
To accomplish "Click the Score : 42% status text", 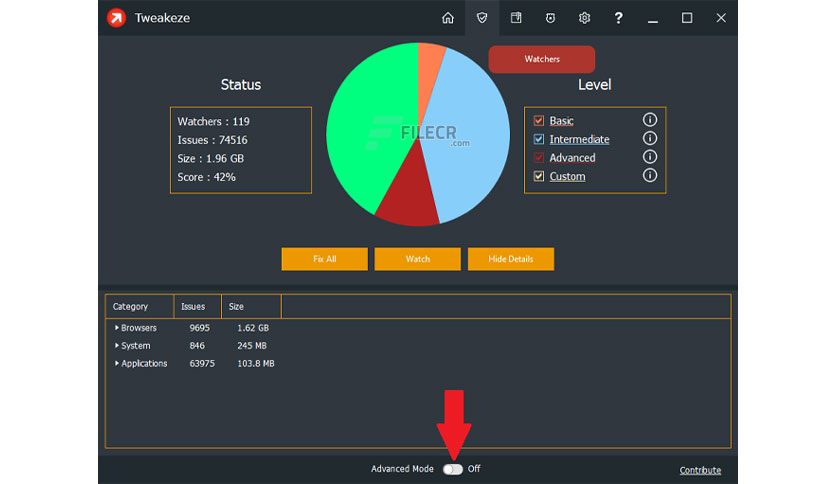I will pos(206,177).
